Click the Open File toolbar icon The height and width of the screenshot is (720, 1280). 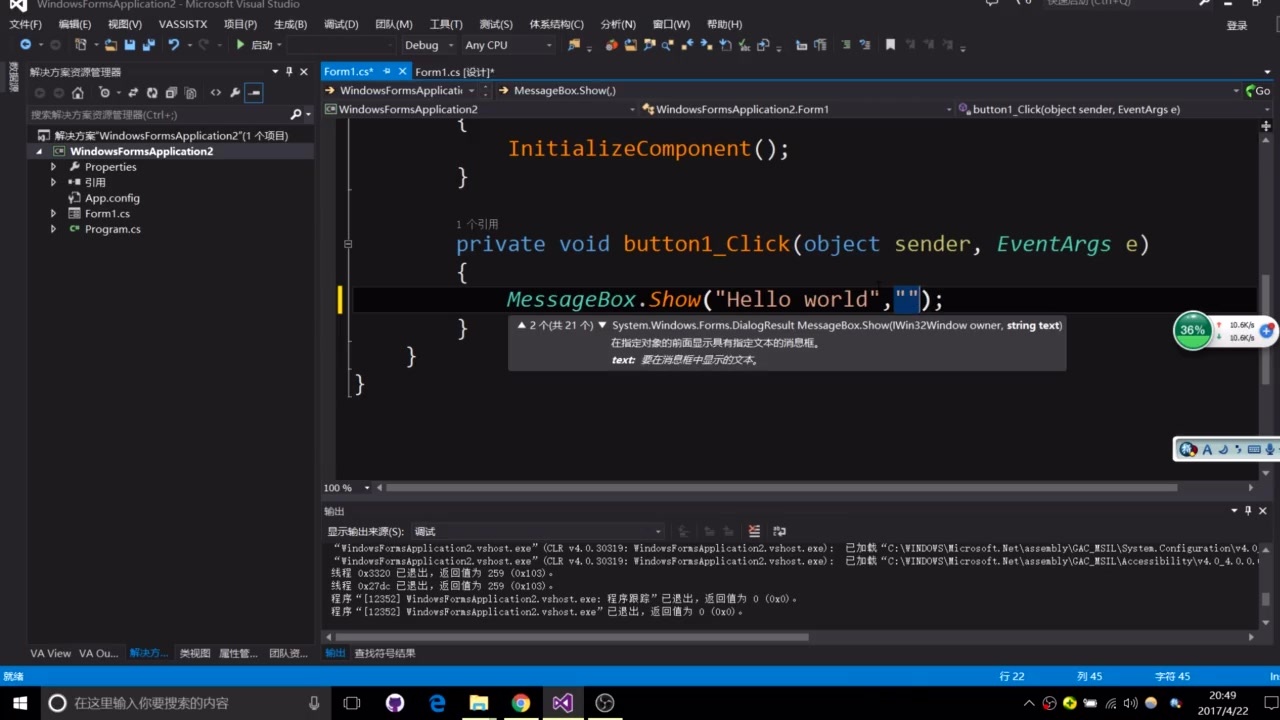pyautogui.click(x=111, y=45)
